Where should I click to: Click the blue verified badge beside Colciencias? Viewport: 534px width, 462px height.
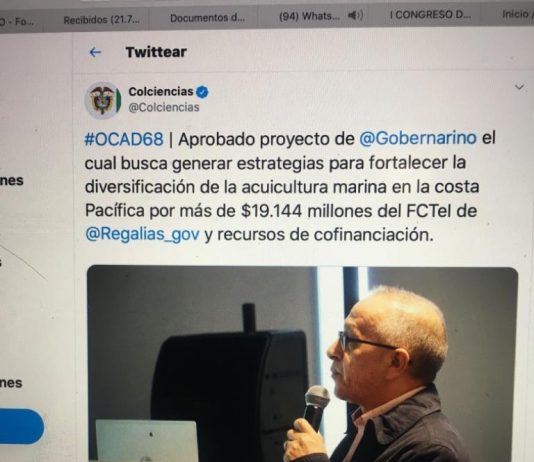202,92
